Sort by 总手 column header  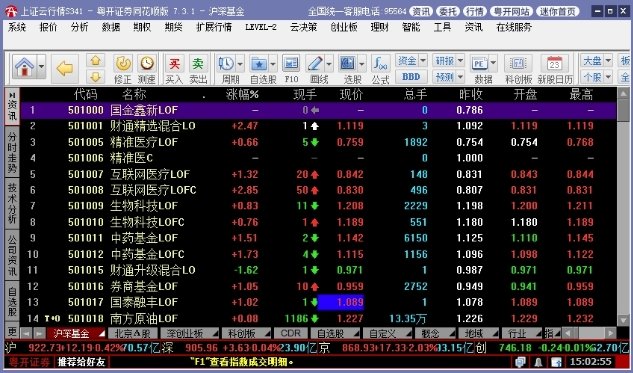point(415,94)
